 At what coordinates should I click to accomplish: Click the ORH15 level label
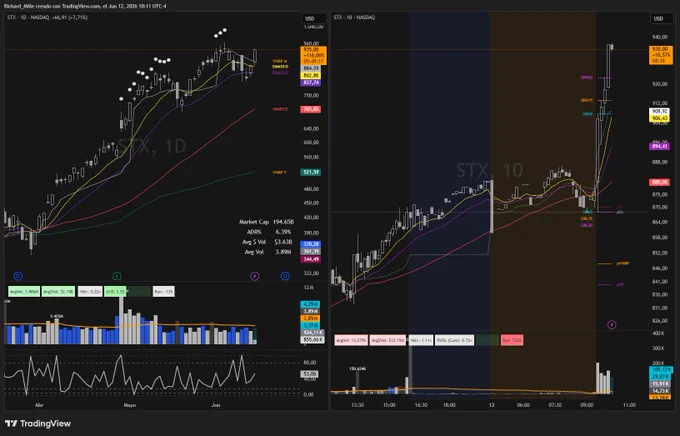click(587, 100)
